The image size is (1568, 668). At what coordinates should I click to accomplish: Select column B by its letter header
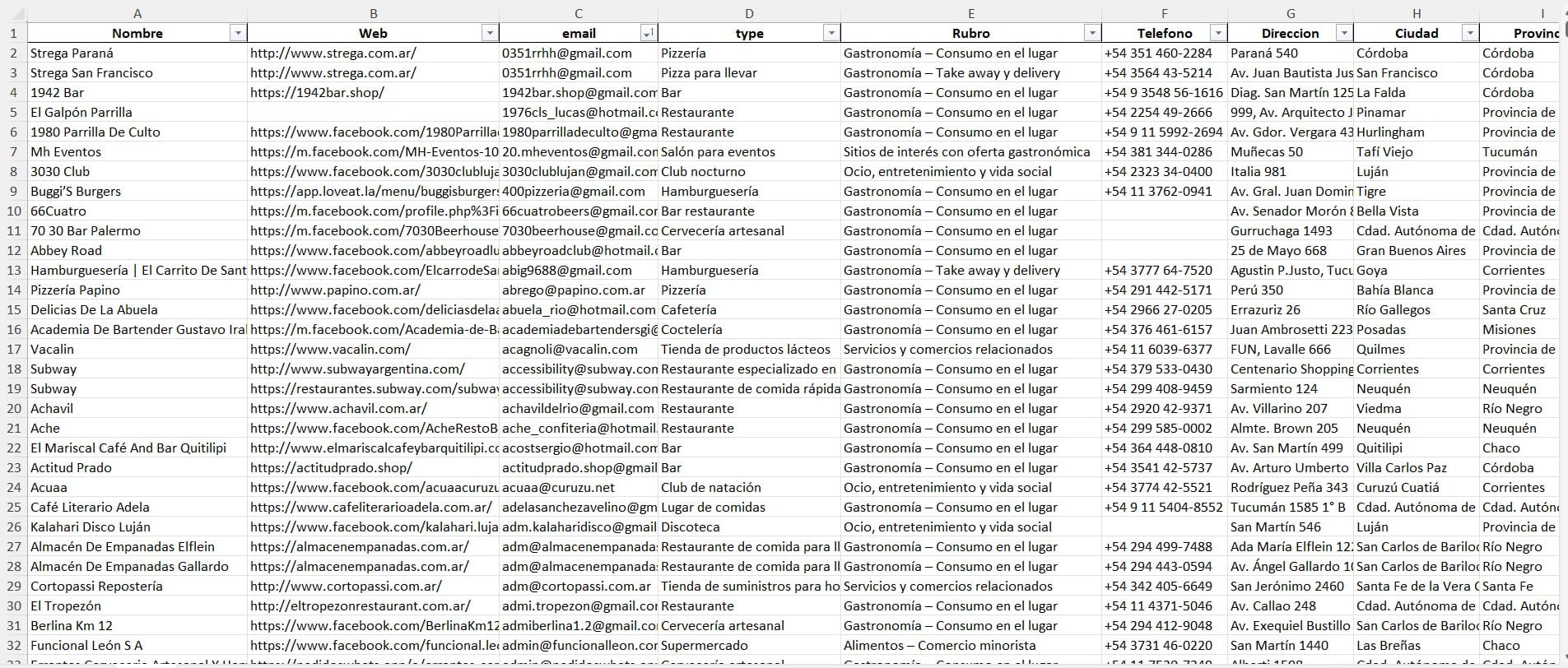374,12
